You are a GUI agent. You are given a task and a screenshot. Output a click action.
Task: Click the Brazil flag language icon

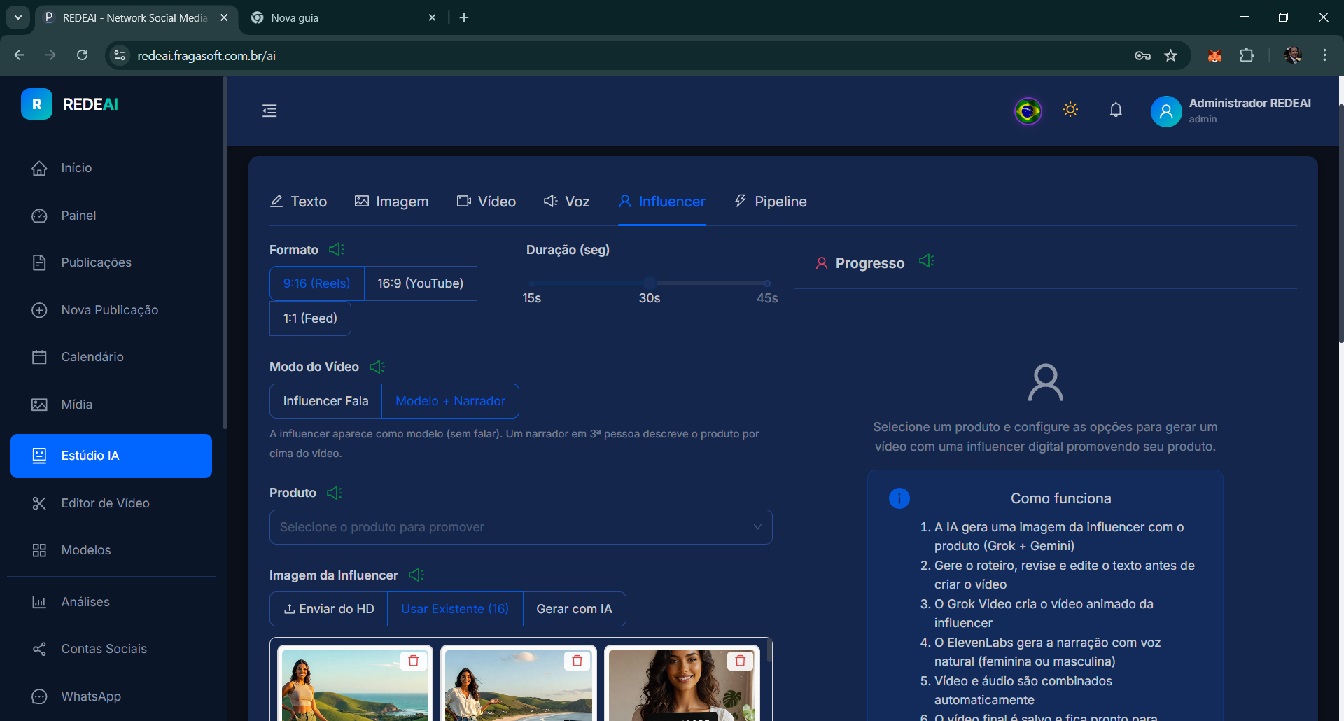1027,110
